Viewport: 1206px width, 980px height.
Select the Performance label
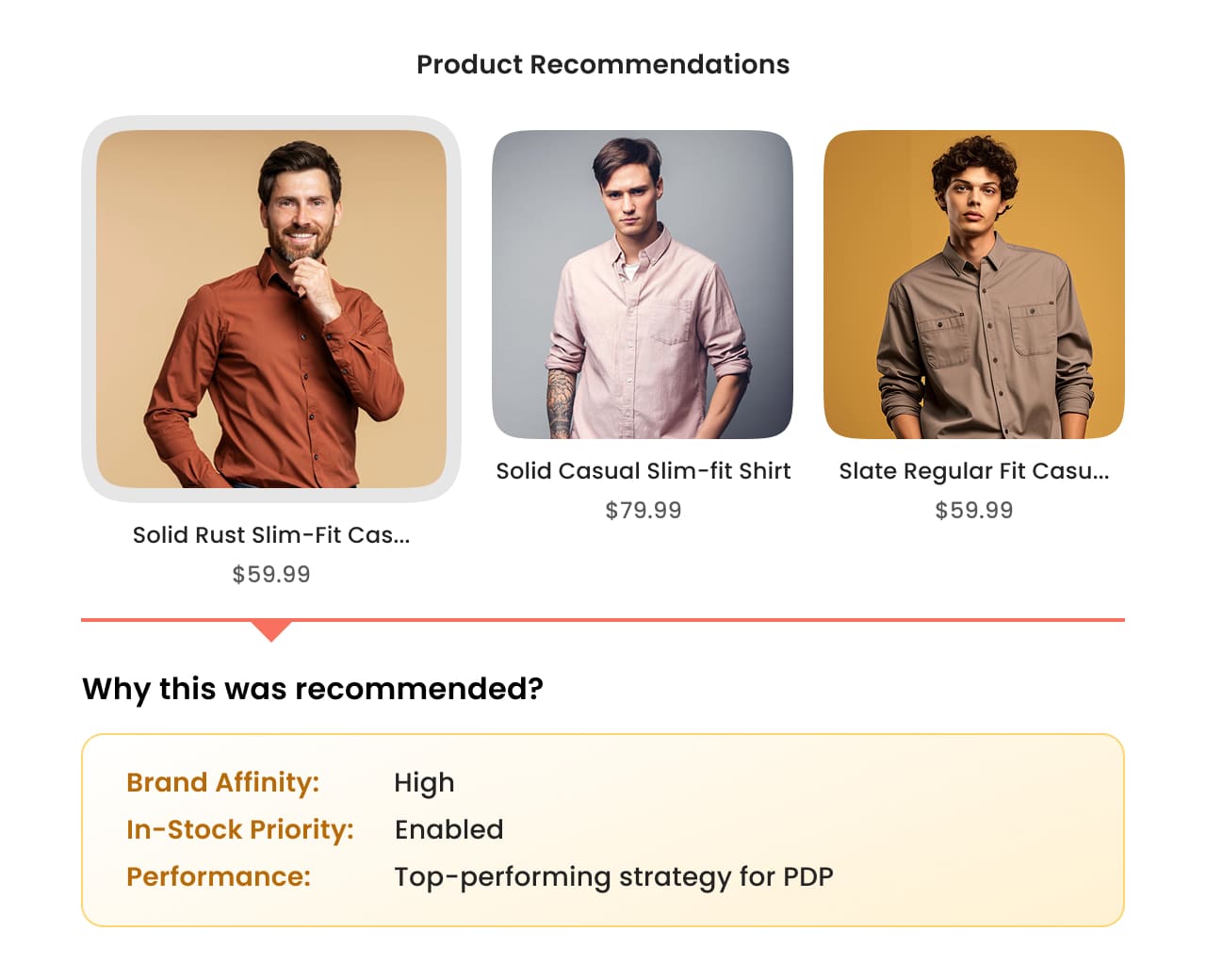coord(219,877)
